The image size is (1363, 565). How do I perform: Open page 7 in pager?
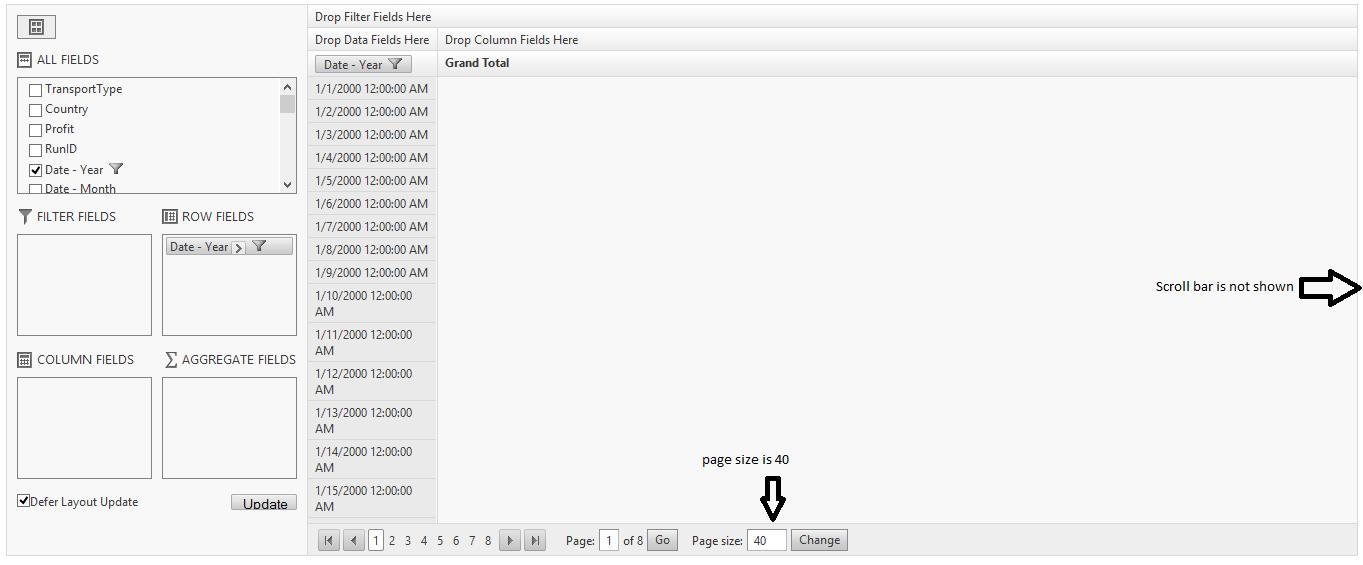pos(472,541)
